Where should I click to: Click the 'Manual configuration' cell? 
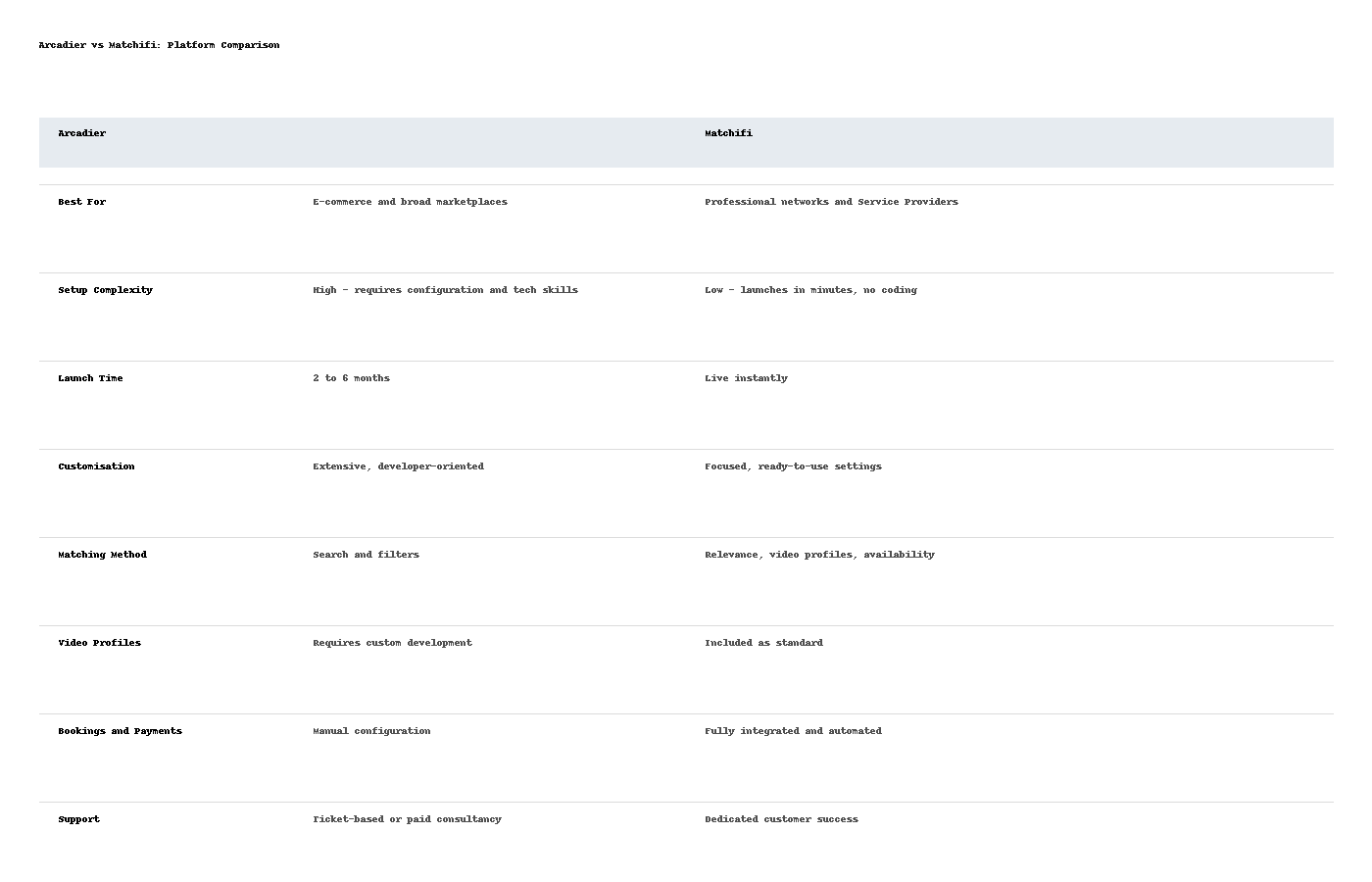tap(372, 731)
